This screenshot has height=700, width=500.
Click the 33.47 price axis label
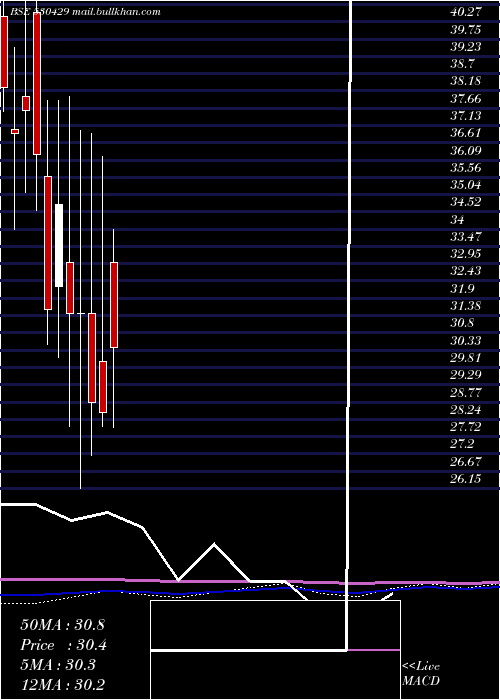tap(466, 237)
